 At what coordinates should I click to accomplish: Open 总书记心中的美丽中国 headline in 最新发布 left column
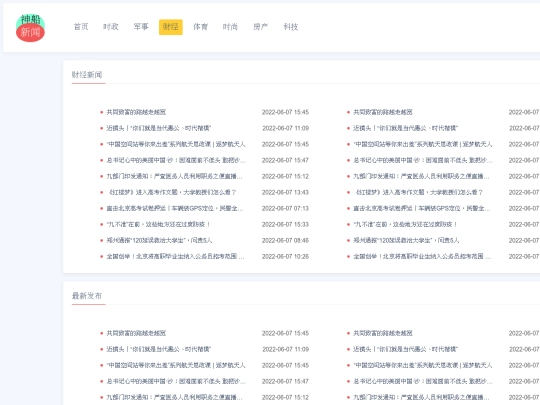(176, 381)
